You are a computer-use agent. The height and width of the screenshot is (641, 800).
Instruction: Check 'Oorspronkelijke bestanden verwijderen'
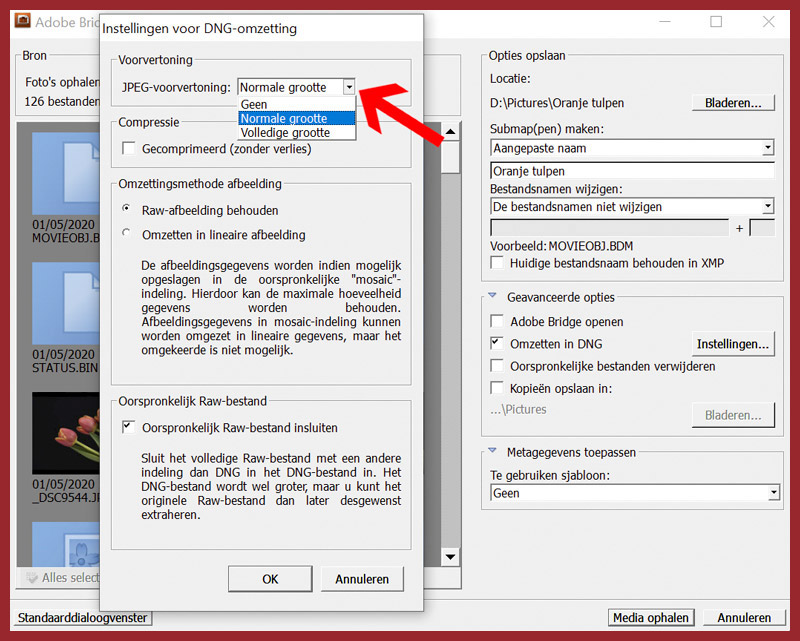496,366
